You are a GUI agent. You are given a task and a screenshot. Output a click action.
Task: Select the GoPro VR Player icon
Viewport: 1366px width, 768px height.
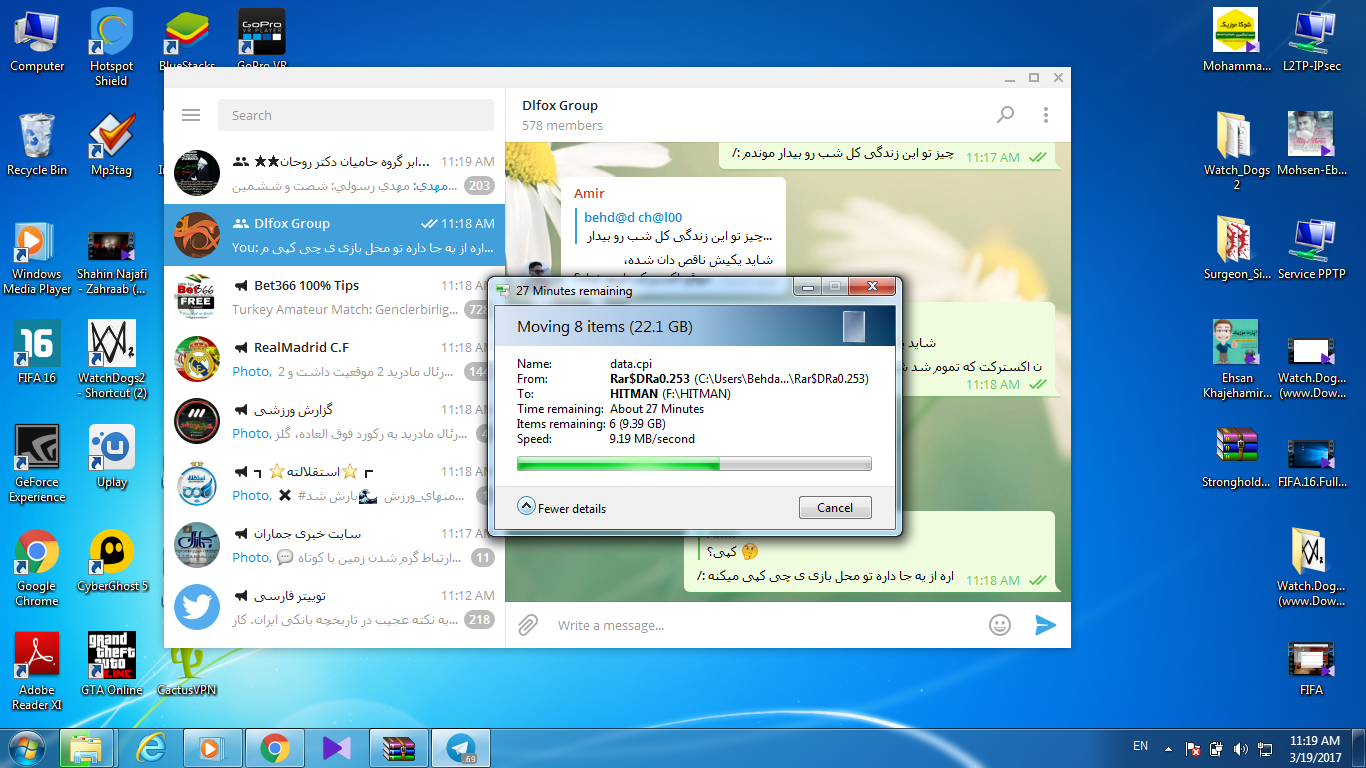point(262,40)
